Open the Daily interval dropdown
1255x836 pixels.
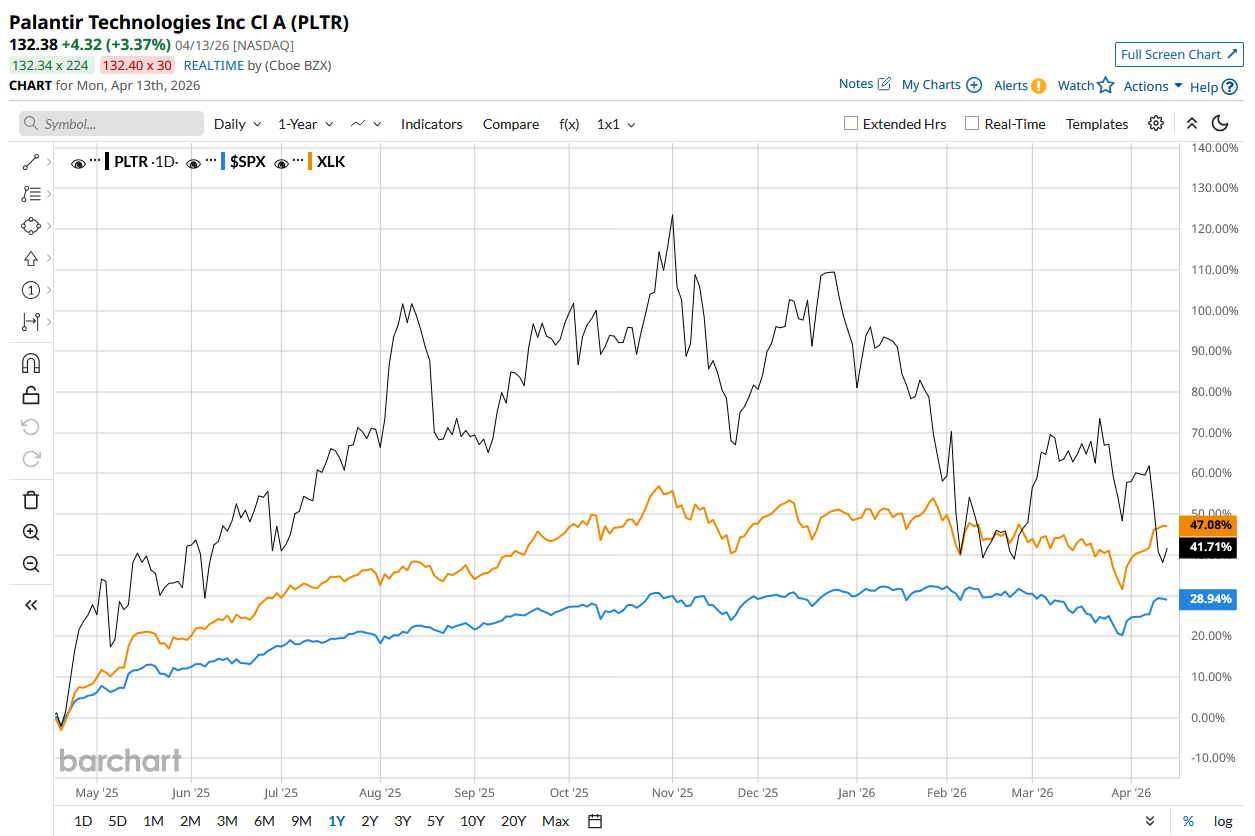pos(237,124)
